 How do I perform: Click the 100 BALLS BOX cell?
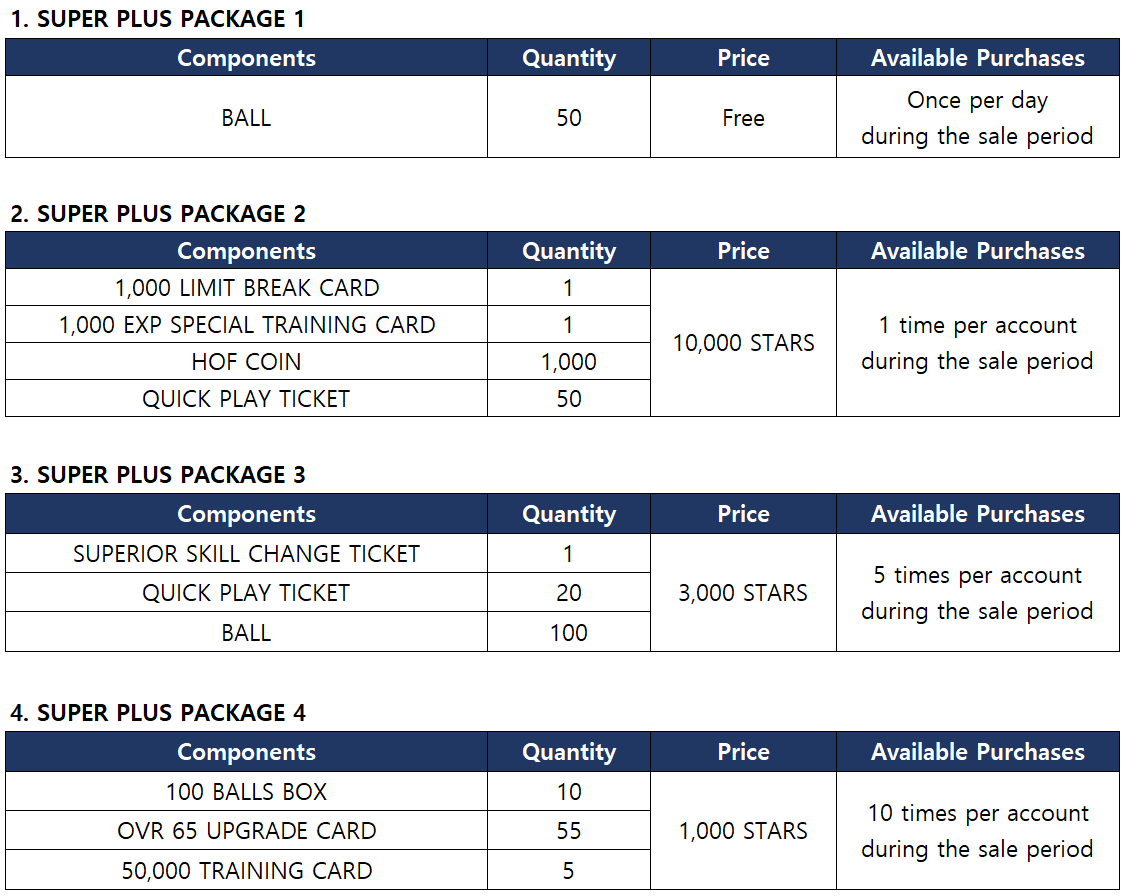(246, 792)
